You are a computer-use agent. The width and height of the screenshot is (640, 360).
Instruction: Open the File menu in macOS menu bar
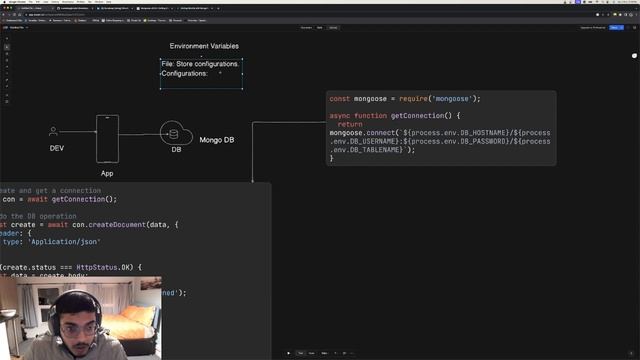tap(31, 2)
